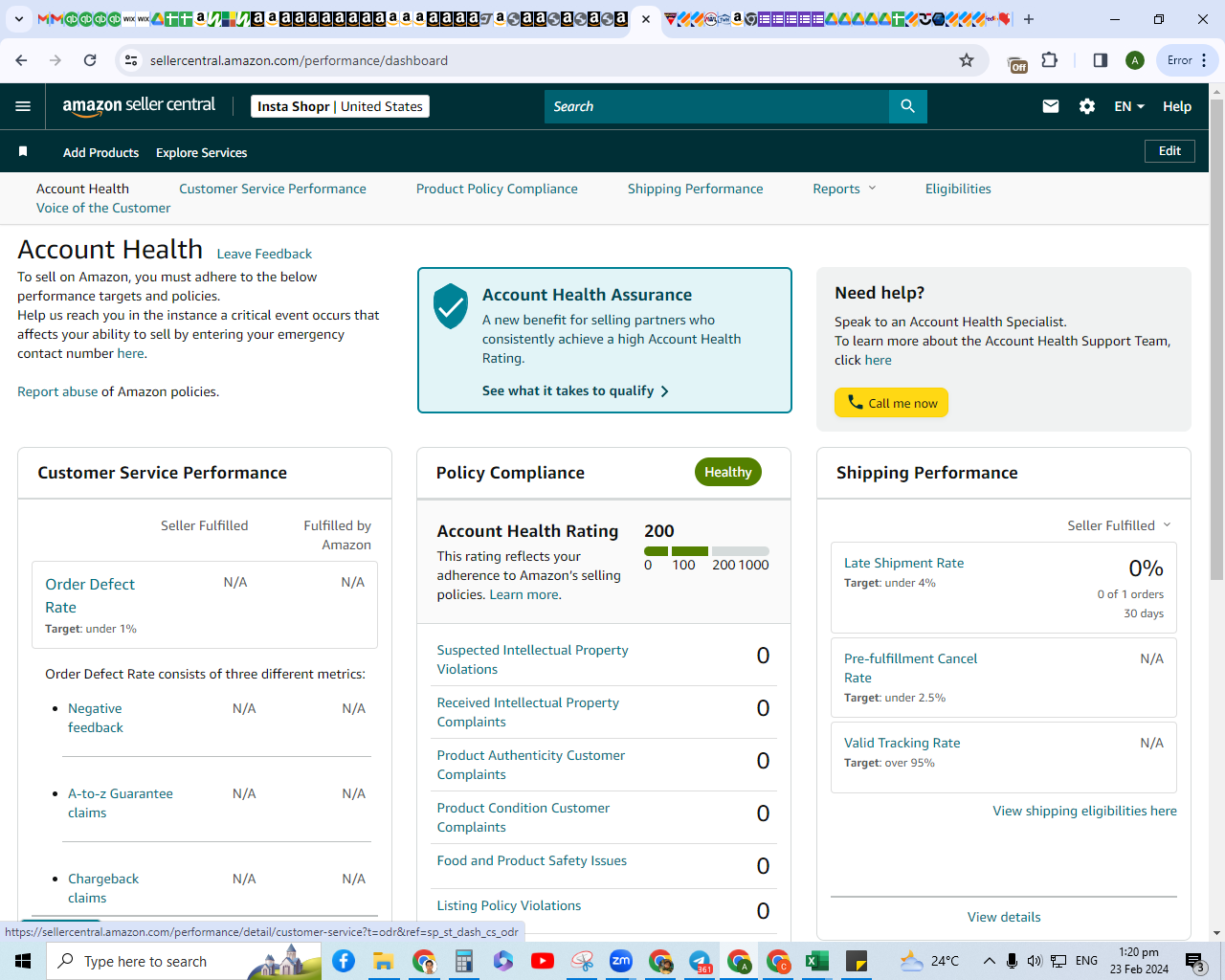This screenshot has height=980, width=1225.
Task: Click the Leave Feedback link
Action: (264, 254)
